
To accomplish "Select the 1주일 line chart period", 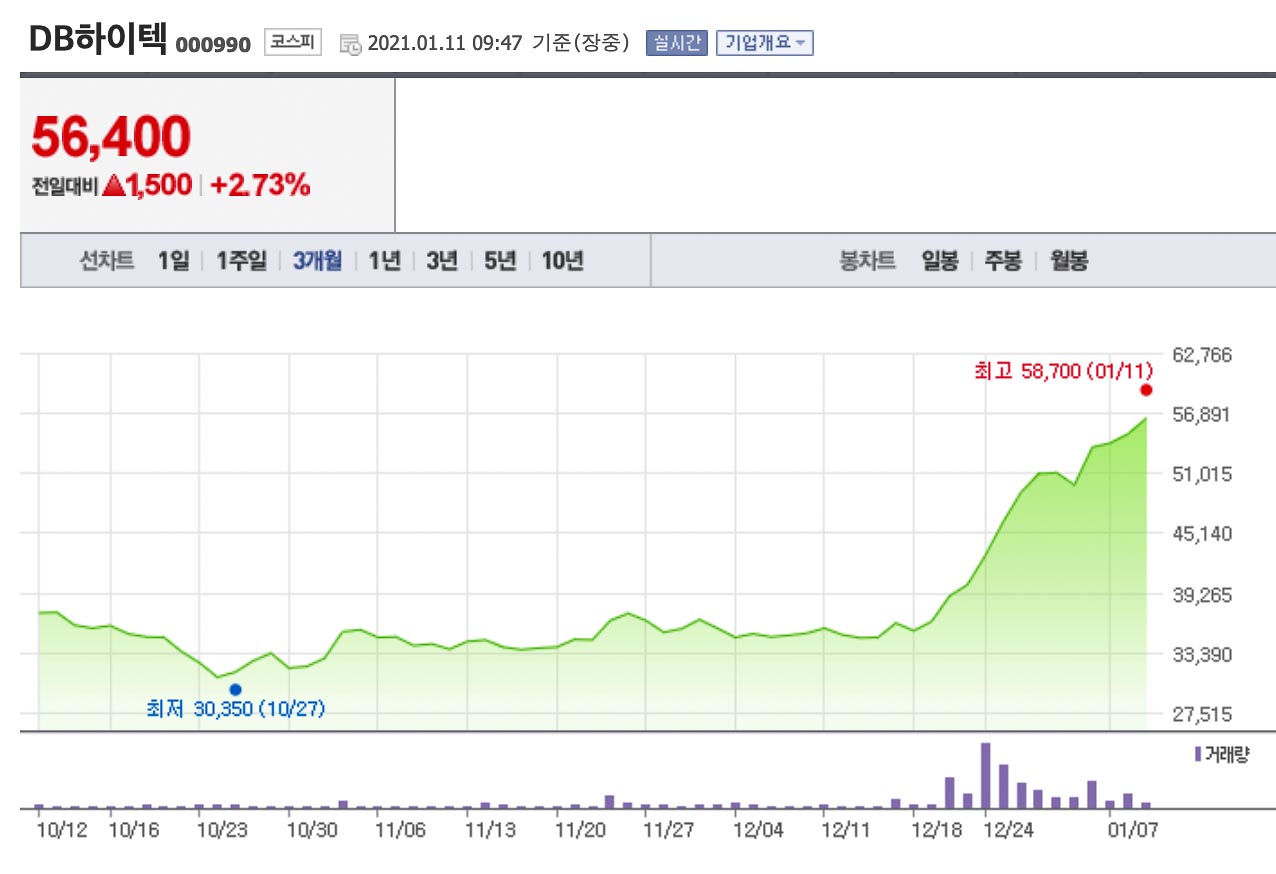I will pyautogui.click(x=242, y=261).
